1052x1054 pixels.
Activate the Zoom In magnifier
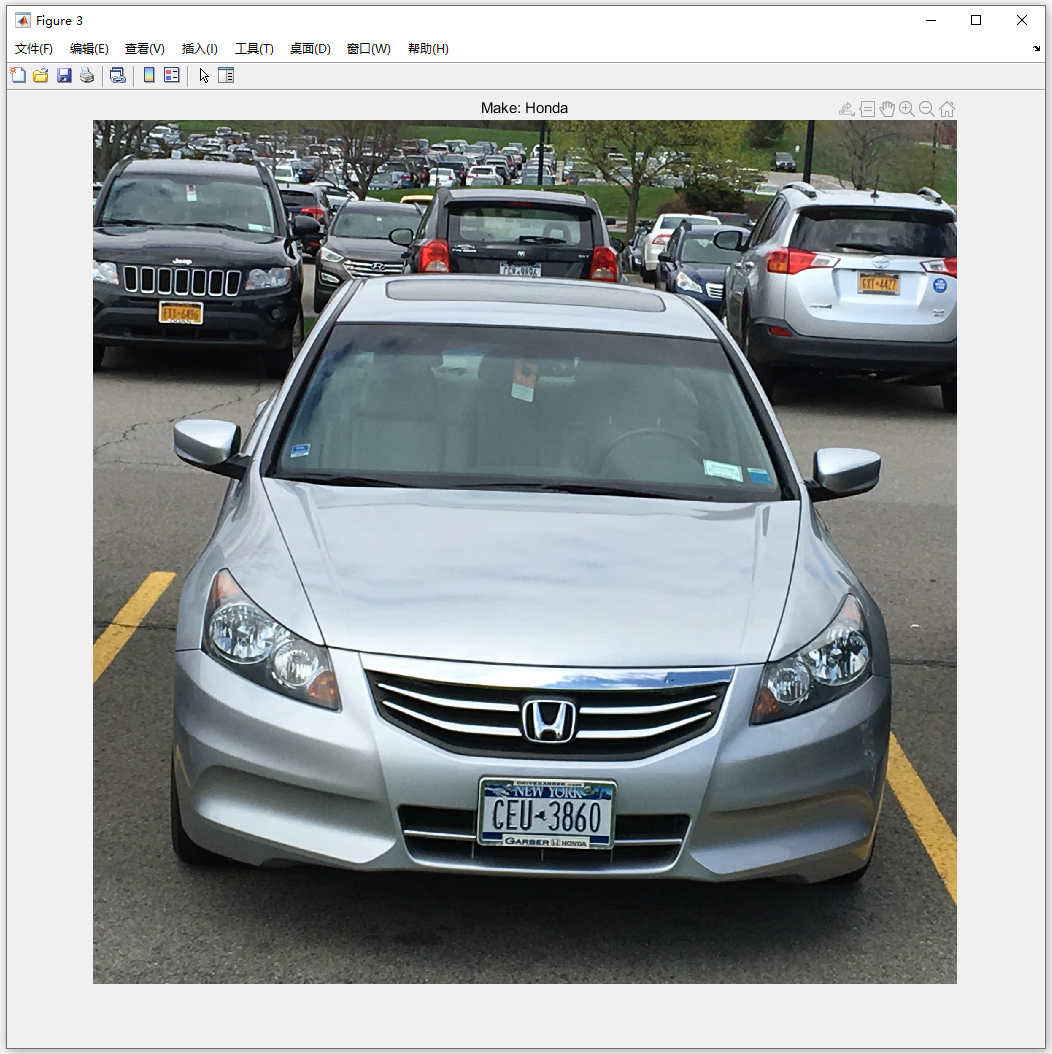point(907,109)
